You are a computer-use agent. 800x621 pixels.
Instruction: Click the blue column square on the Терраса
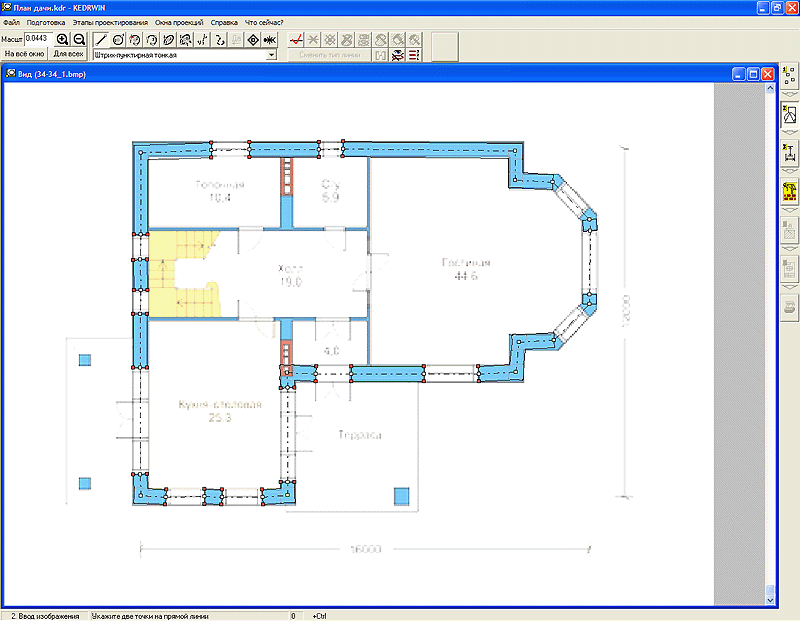point(402,496)
